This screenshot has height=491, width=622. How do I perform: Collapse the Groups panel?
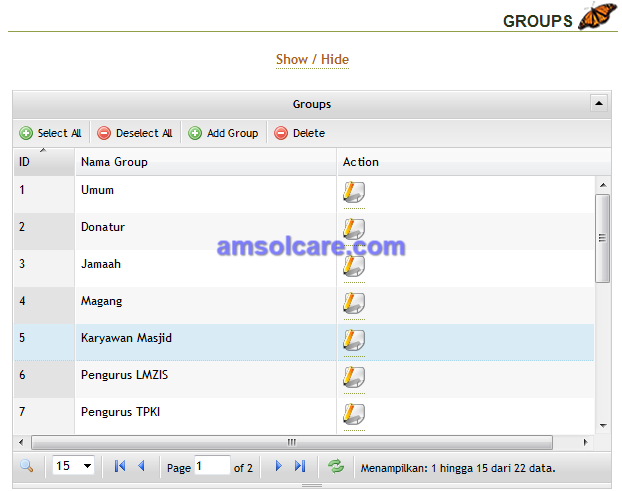coord(599,104)
